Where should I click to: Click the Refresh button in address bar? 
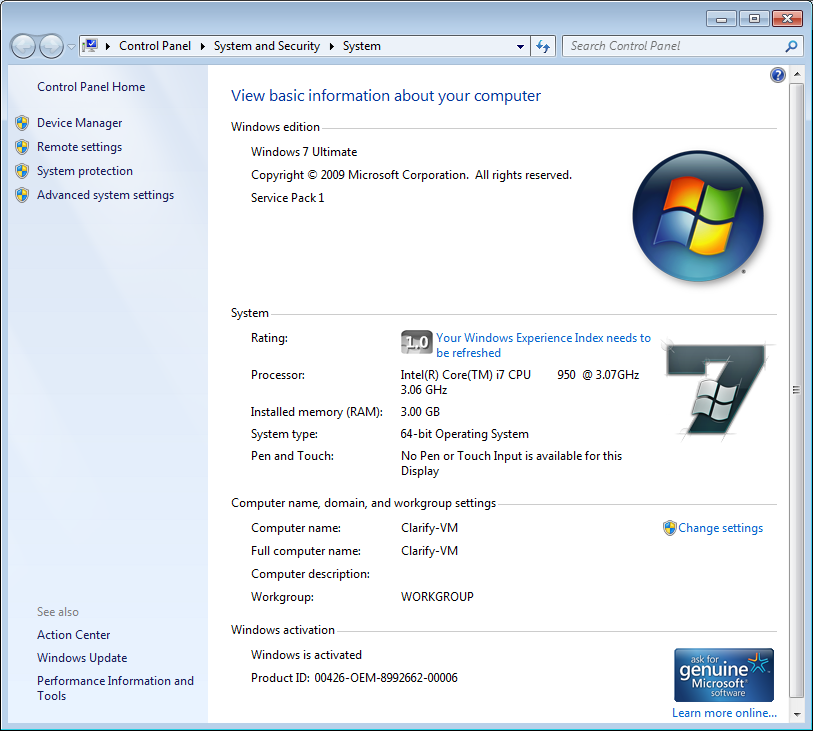coord(543,46)
